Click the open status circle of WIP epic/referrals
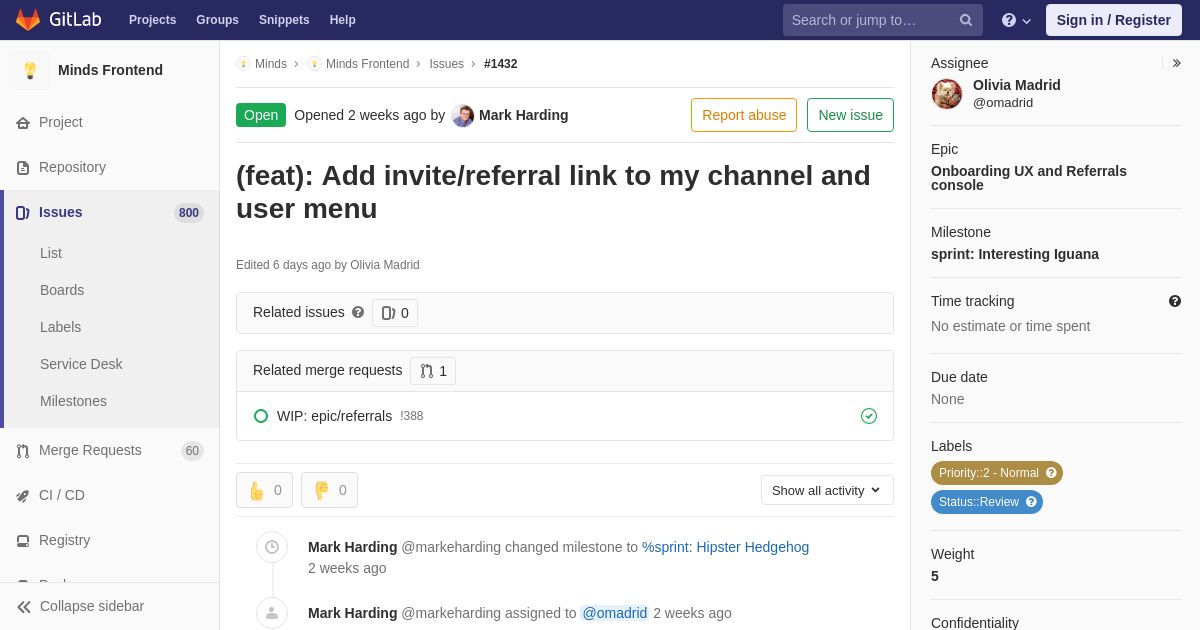This screenshot has height=630, width=1200. point(261,416)
